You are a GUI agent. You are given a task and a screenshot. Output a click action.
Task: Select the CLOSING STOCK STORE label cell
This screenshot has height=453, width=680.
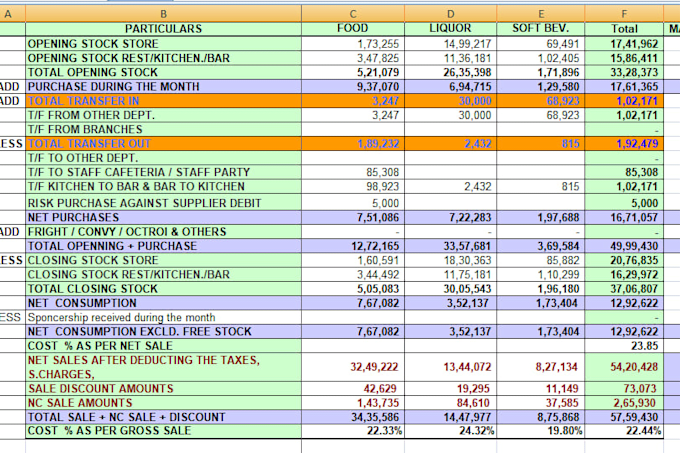tap(163, 261)
